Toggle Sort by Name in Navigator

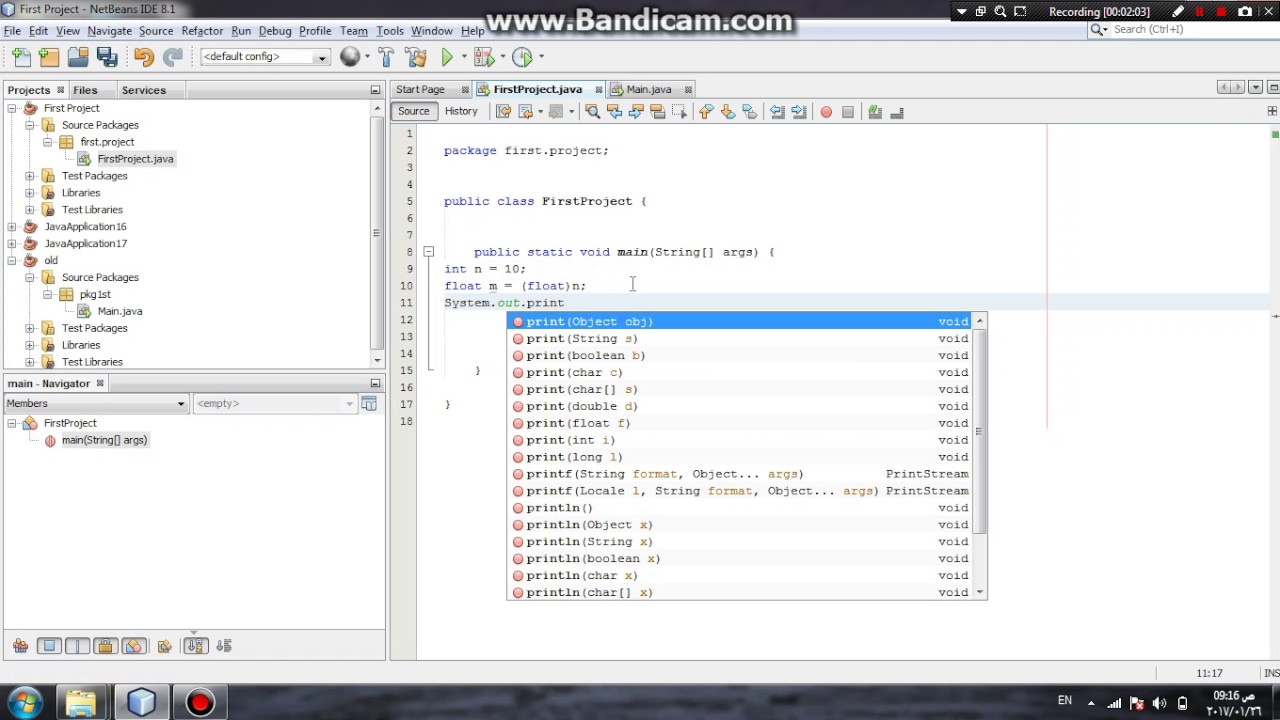coord(194,646)
